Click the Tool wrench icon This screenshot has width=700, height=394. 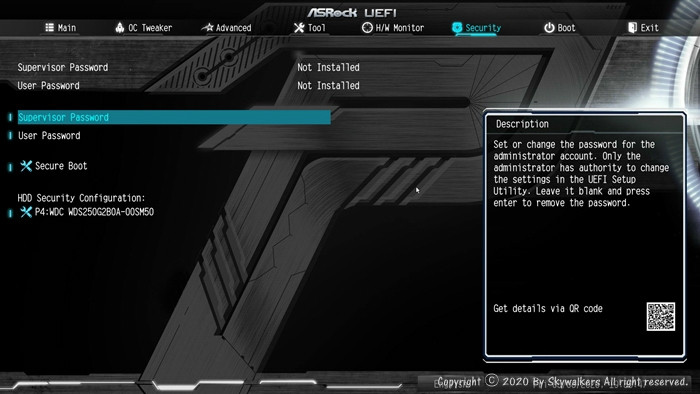299,28
